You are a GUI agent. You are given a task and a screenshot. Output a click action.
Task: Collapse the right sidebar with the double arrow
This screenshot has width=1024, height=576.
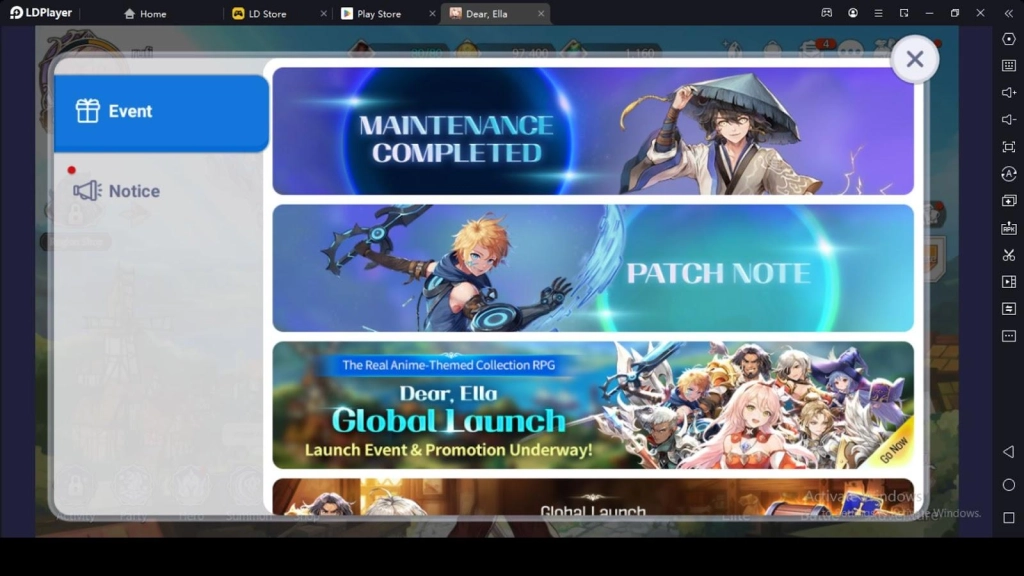click(x=1008, y=13)
